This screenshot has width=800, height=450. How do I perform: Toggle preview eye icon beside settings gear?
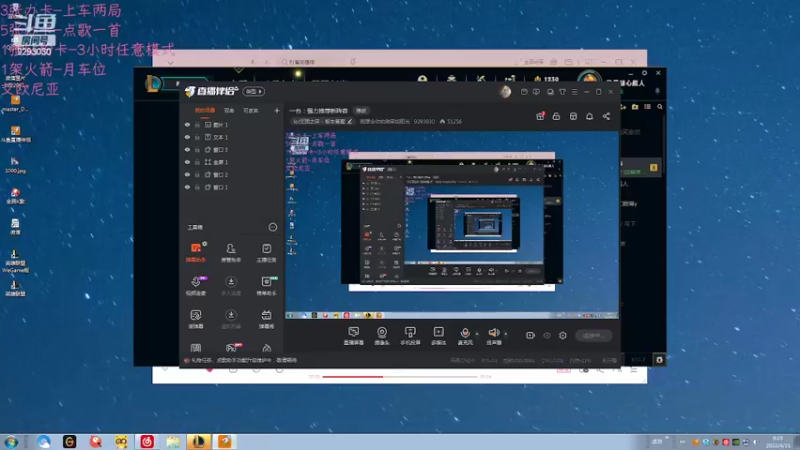[x=547, y=335]
